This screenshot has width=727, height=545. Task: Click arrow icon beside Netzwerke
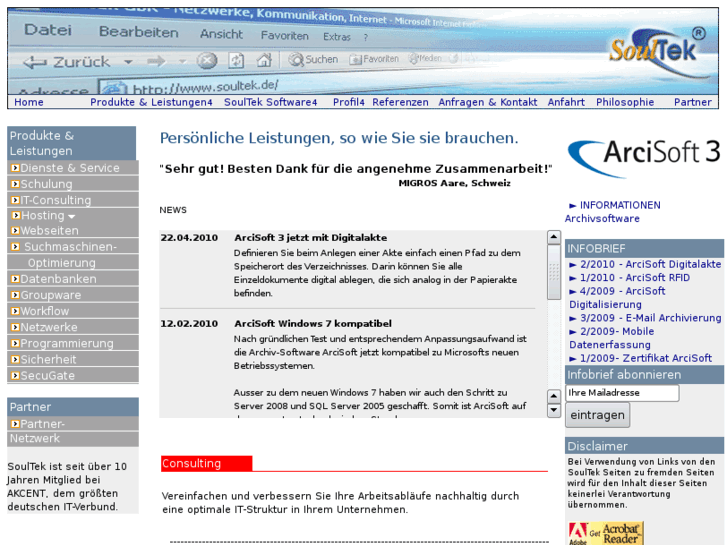pos(15,327)
